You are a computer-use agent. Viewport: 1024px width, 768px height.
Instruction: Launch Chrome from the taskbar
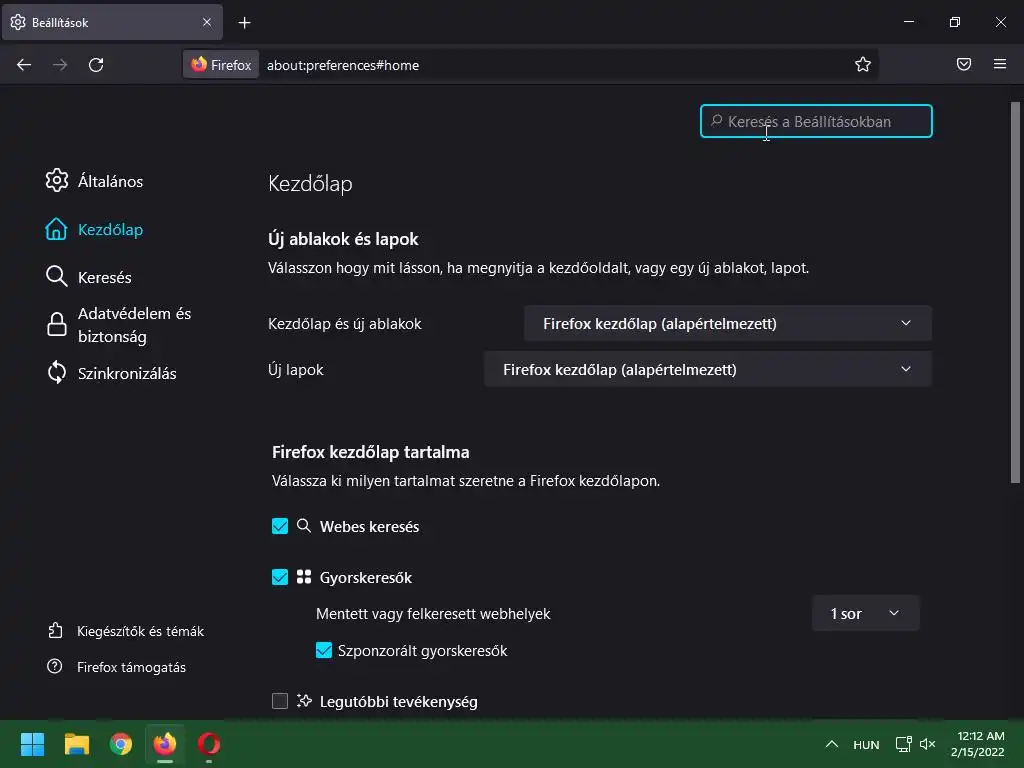(x=121, y=744)
